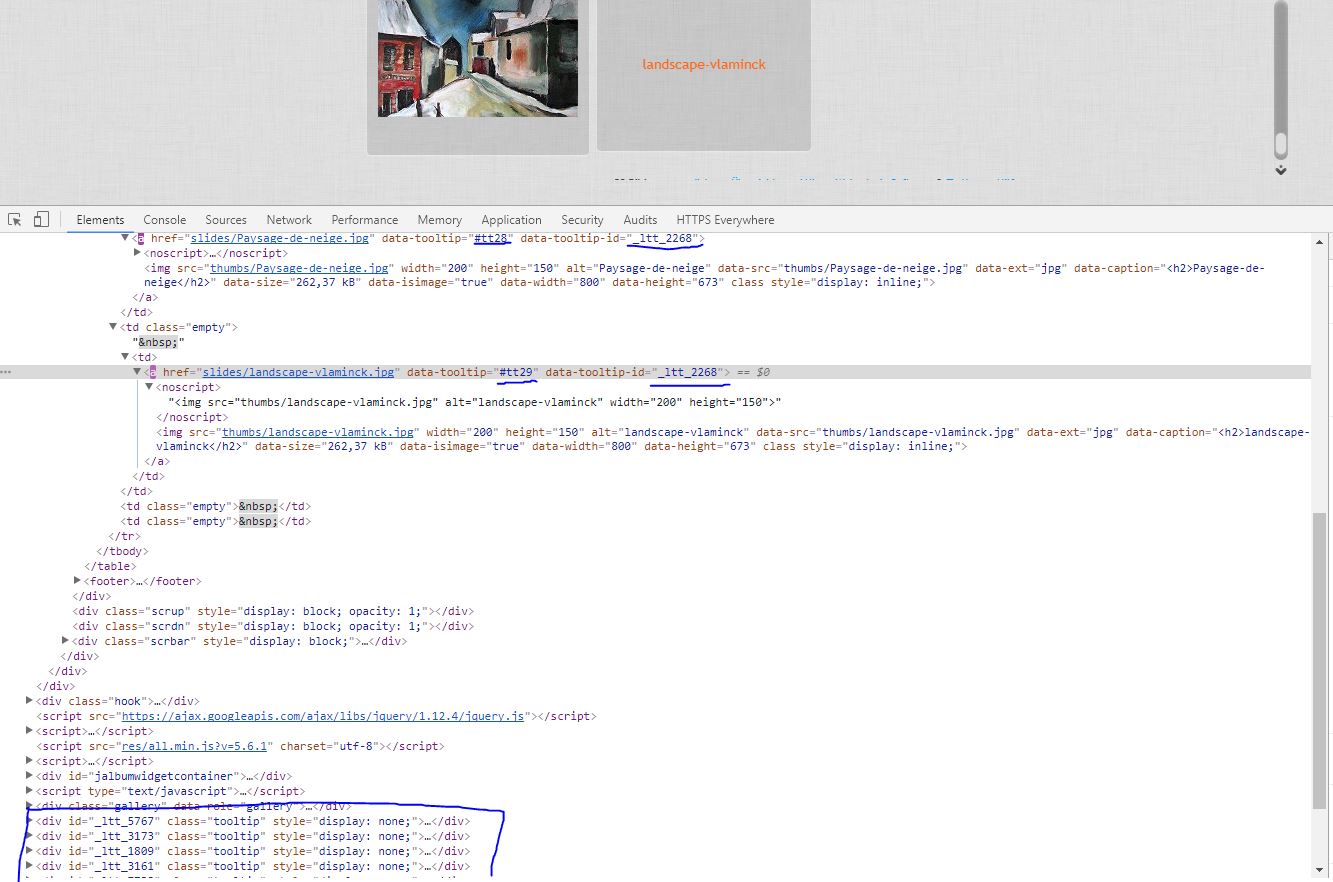Screen dimensions: 1333x882
Task: Open the Sources tab
Action: pyautogui.click(x=226, y=220)
